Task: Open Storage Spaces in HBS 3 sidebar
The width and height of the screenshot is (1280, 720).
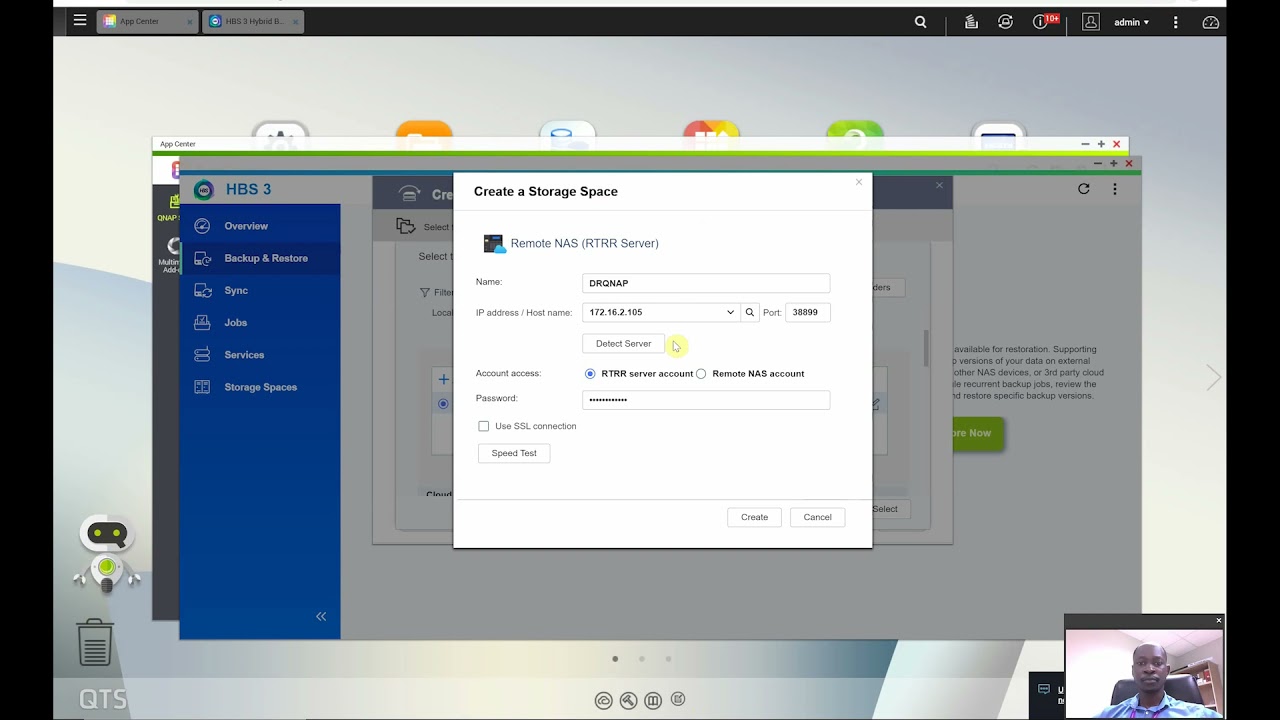Action: (260, 387)
